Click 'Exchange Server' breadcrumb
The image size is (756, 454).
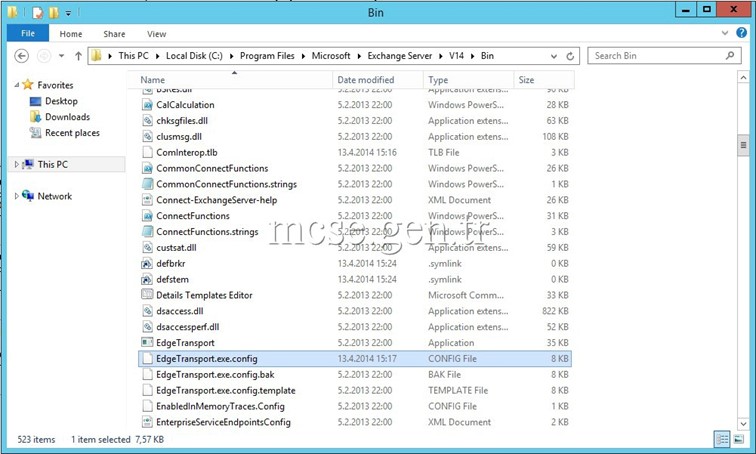[x=400, y=56]
